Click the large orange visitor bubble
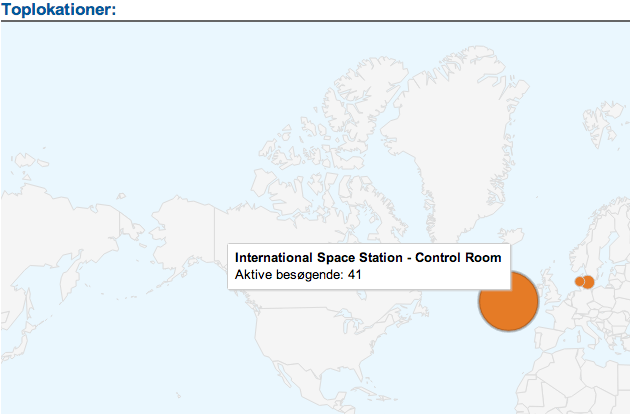 [x=509, y=301]
